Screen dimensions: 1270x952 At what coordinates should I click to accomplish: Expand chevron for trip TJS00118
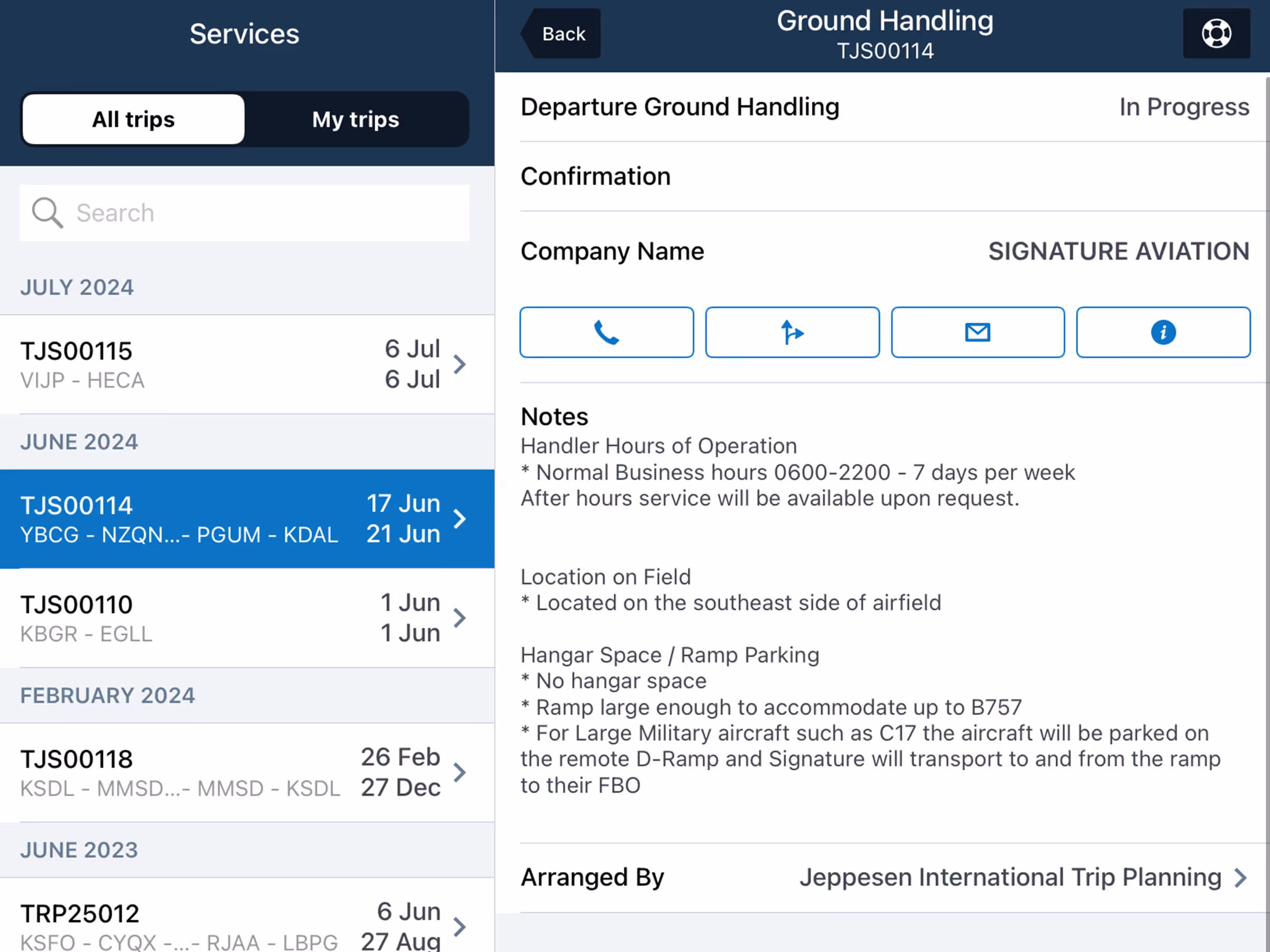(x=459, y=772)
